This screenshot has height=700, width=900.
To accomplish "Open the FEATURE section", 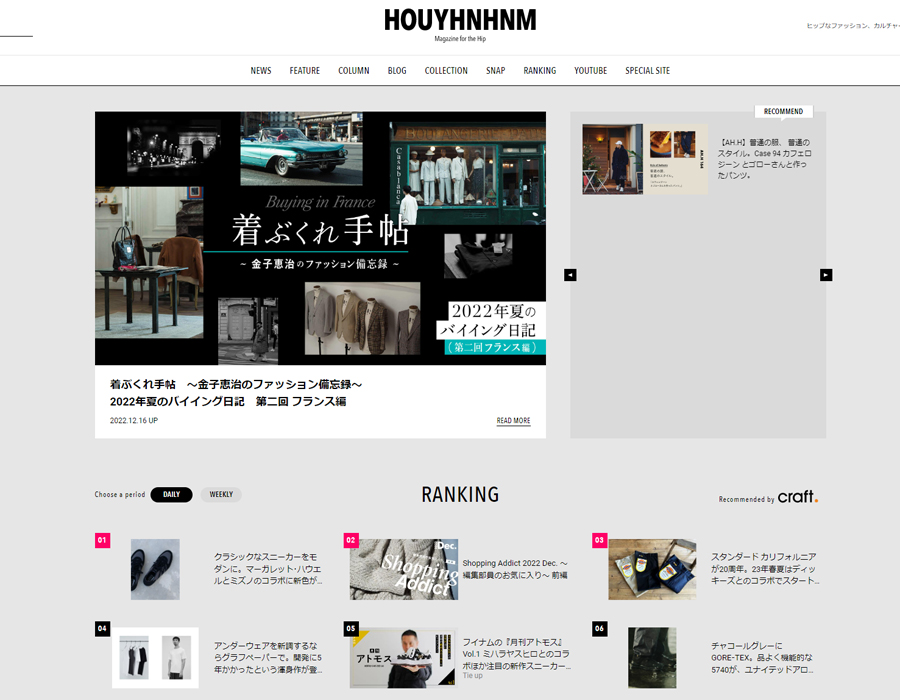I will (x=305, y=71).
